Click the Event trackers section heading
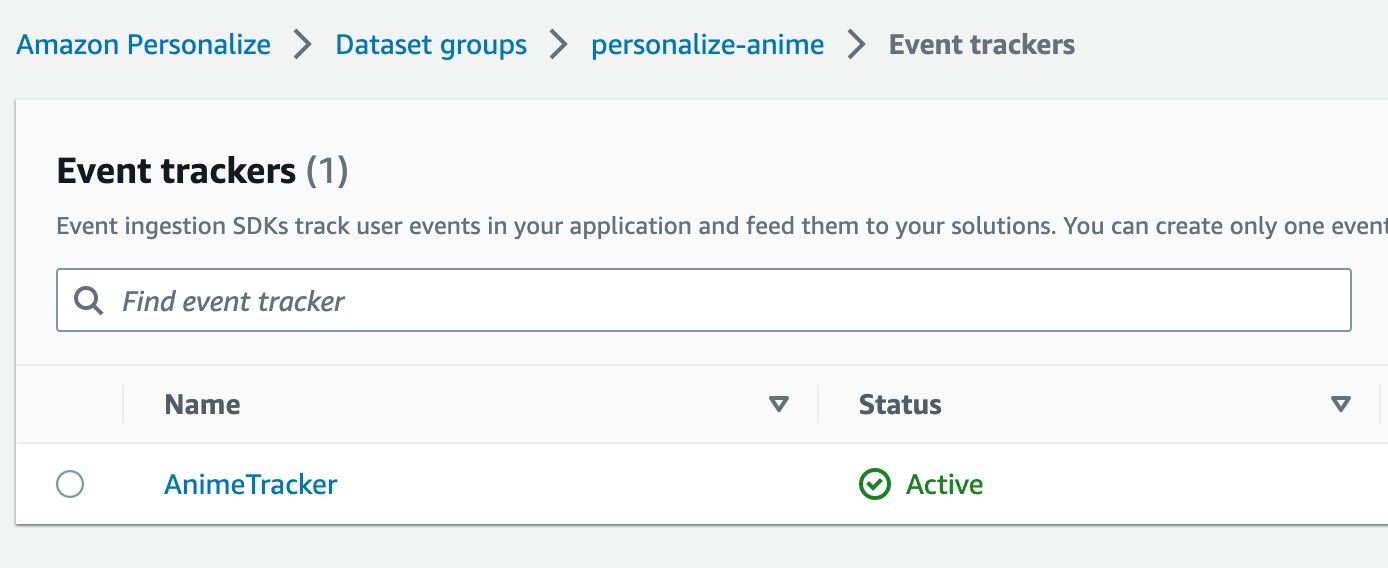The width and height of the screenshot is (1388, 568). coord(176,171)
